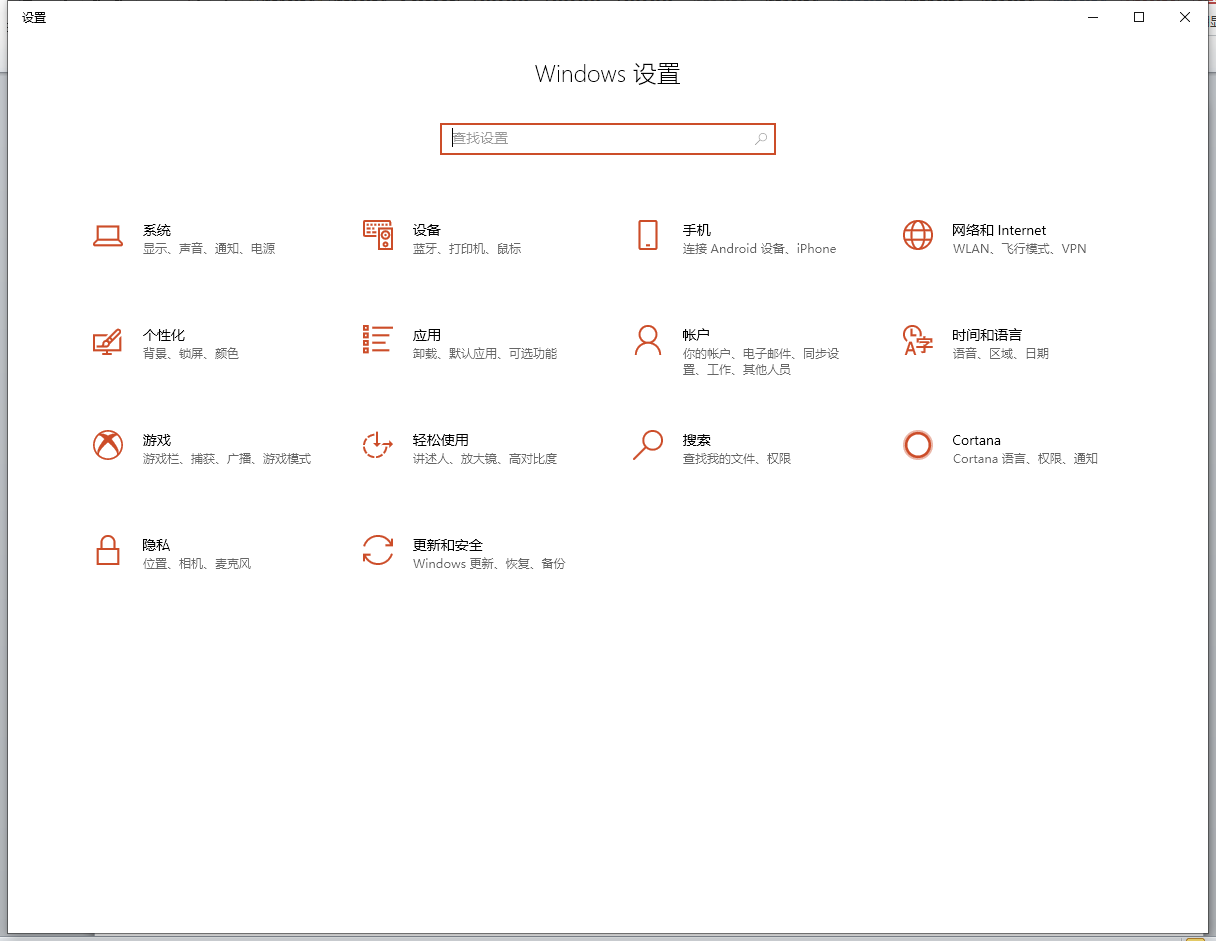Open the 隐私 padlock icon
1216x941 pixels.
107,550
